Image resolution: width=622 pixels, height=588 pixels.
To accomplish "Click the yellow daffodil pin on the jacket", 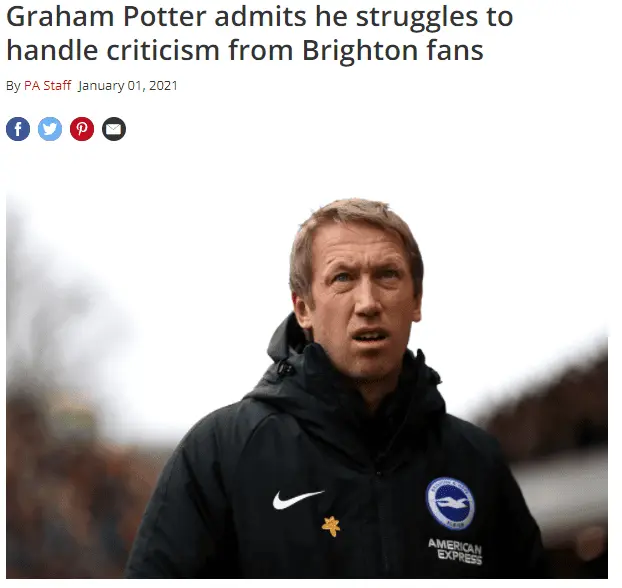I will pyautogui.click(x=329, y=526).
